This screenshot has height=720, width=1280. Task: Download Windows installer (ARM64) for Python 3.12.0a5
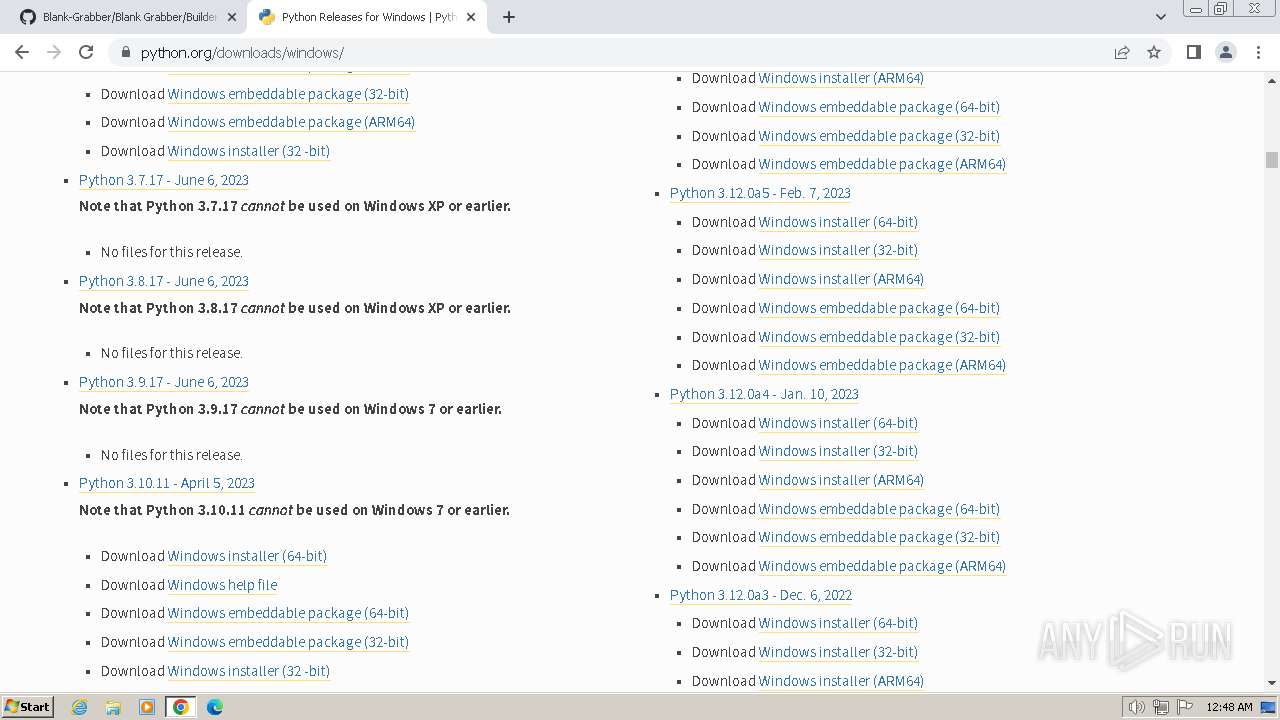(x=841, y=279)
